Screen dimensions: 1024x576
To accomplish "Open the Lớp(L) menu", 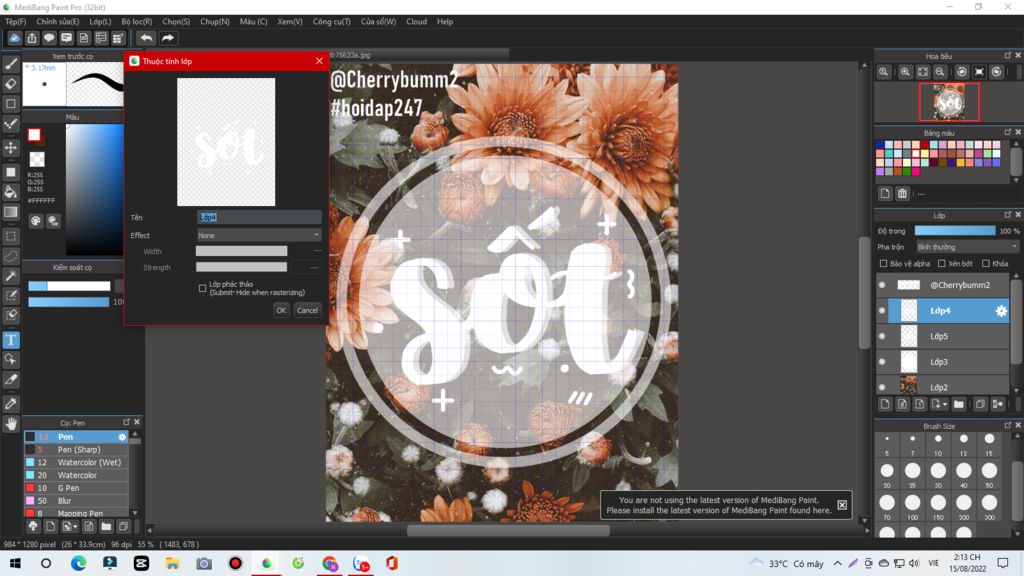I will click(x=100, y=22).
